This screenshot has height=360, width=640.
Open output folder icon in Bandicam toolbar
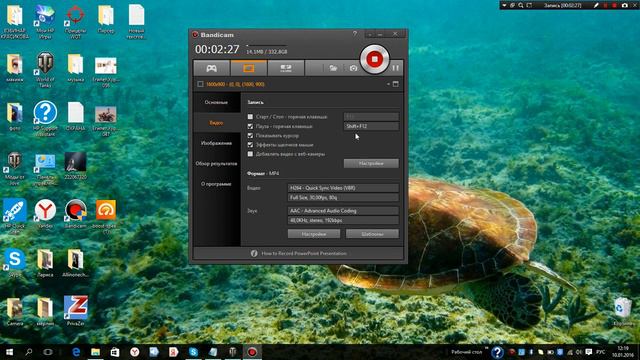pyautogui.click(x=333, y=68)
